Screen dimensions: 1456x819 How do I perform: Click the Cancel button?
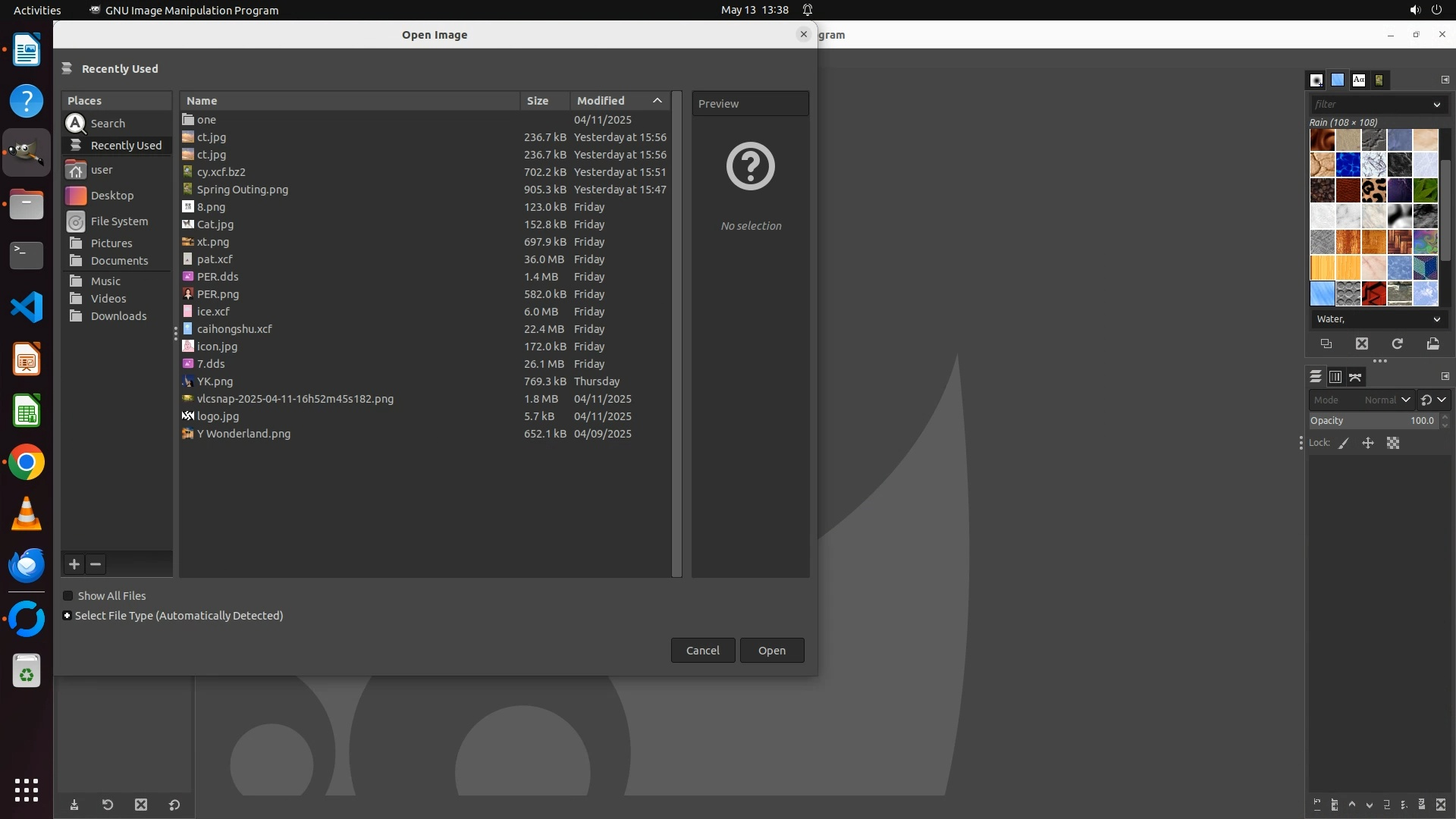[702, 651]
